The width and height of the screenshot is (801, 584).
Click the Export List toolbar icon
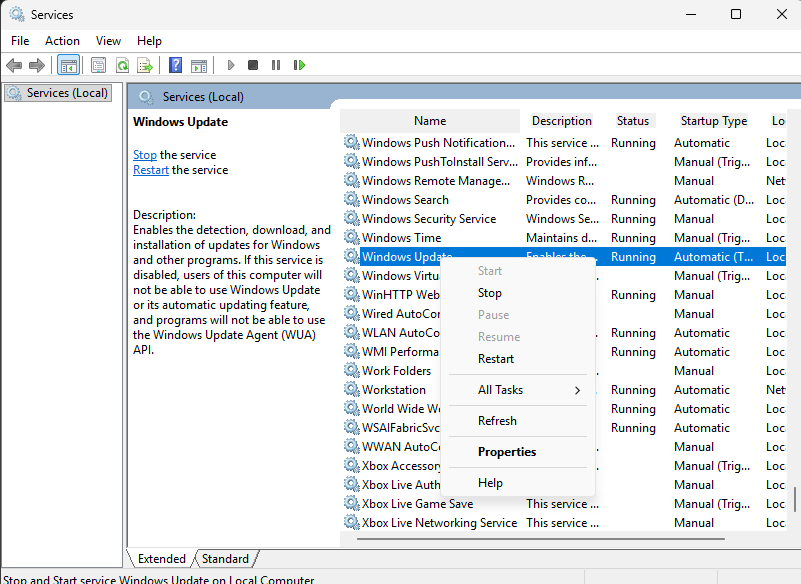(x=145, y=65)
